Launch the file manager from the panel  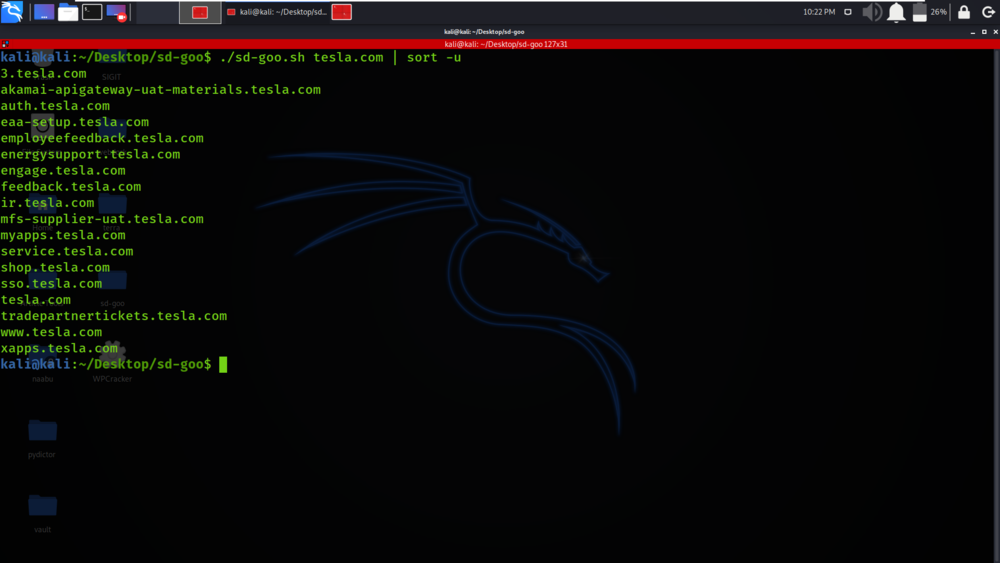[68, 12]
